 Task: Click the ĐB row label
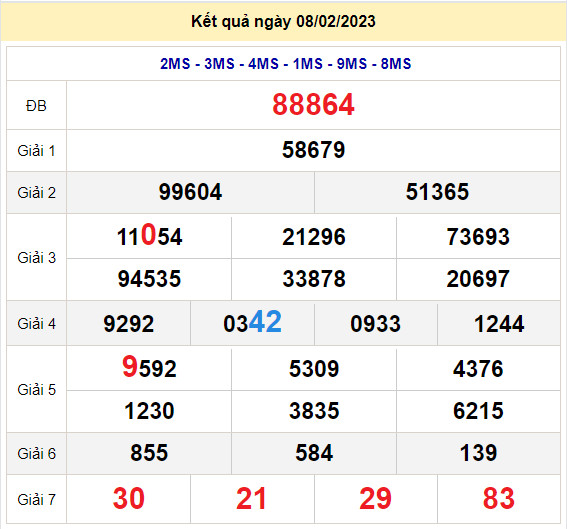(x=36, y=106)
